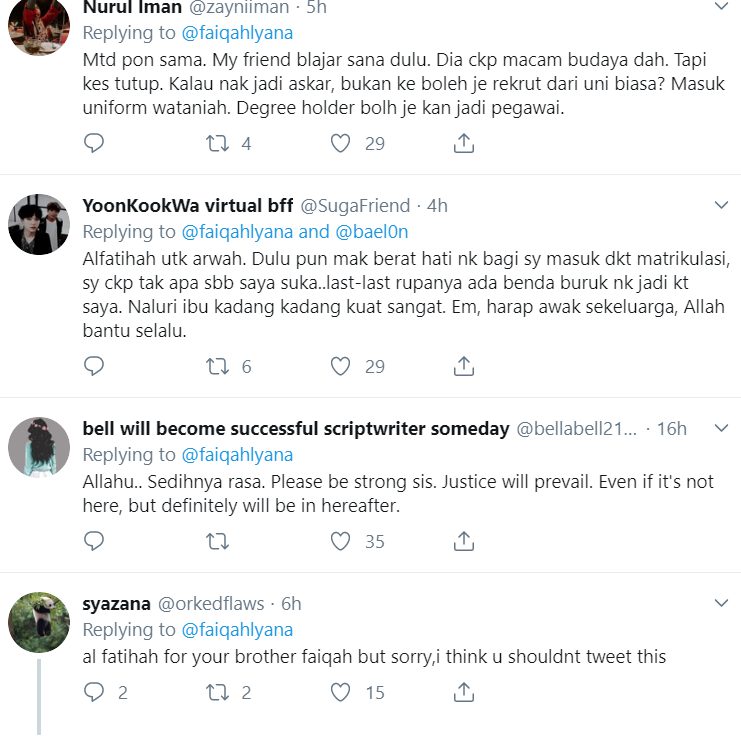Retweet the 'Justice will prevail' tweet
This screenshot has height=737, width=741.
(217, 541)
